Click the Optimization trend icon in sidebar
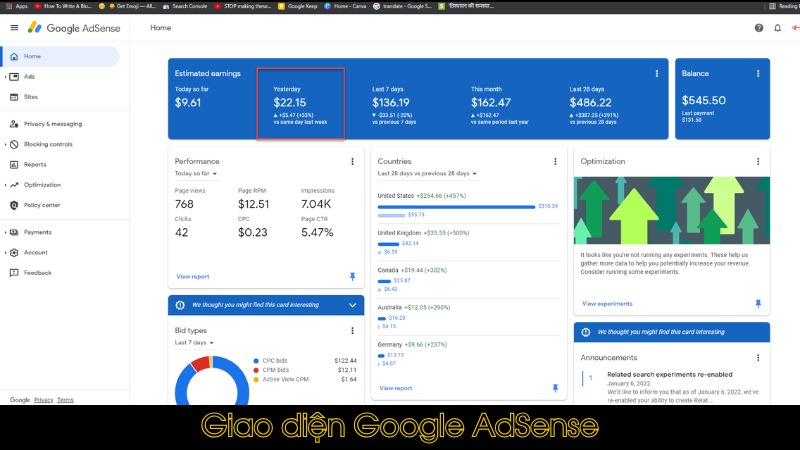800x450 pixels. (14, 185)
